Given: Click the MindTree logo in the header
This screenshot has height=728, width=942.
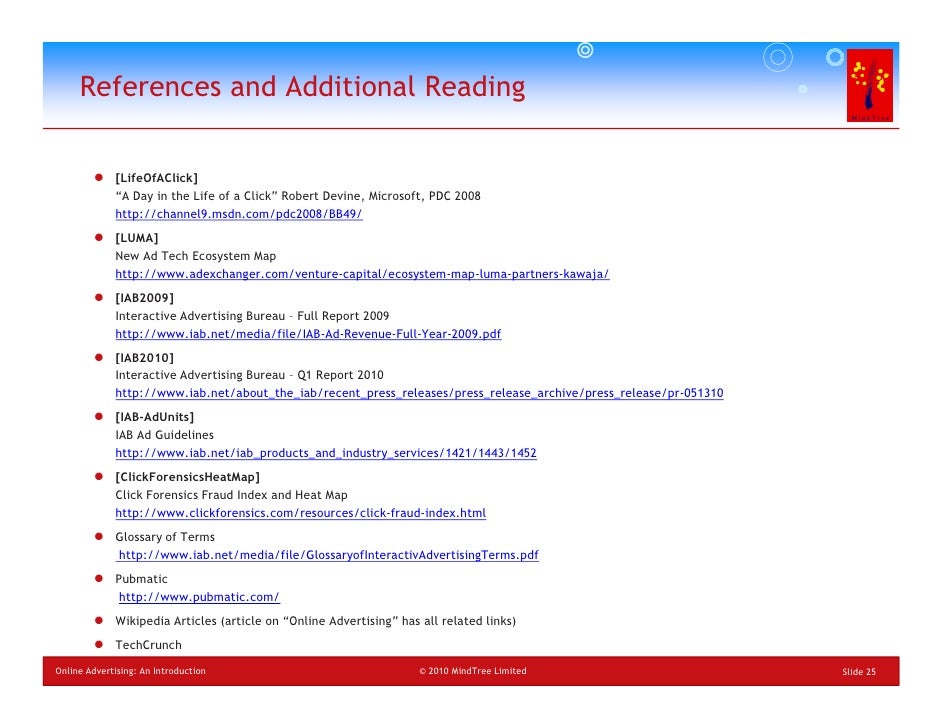Looking at the screenshot, I should click(869, 85).
